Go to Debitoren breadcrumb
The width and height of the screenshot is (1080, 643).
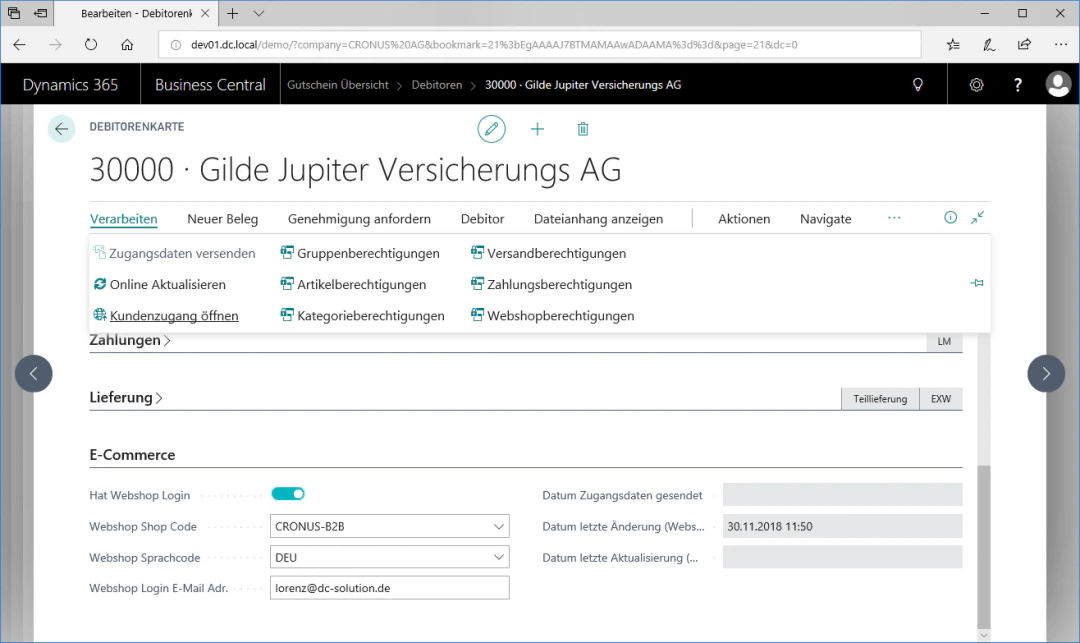point(437,85)
